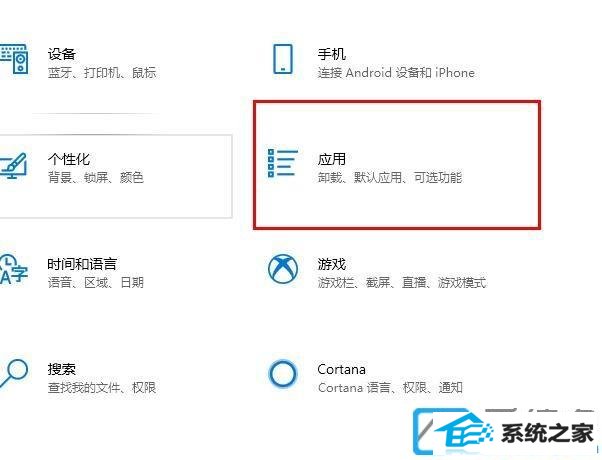Open 时间和语言 settings
The height and width of the screenshot is (460, 602).
82,264
